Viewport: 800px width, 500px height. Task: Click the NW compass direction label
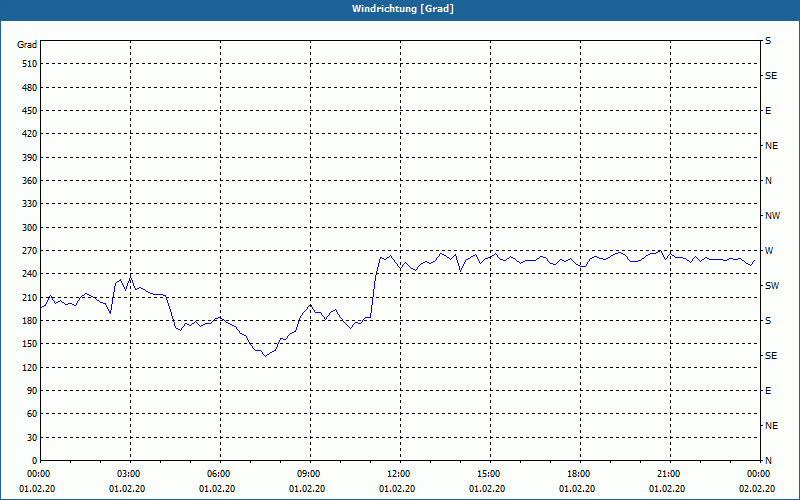tap(772, 216)
